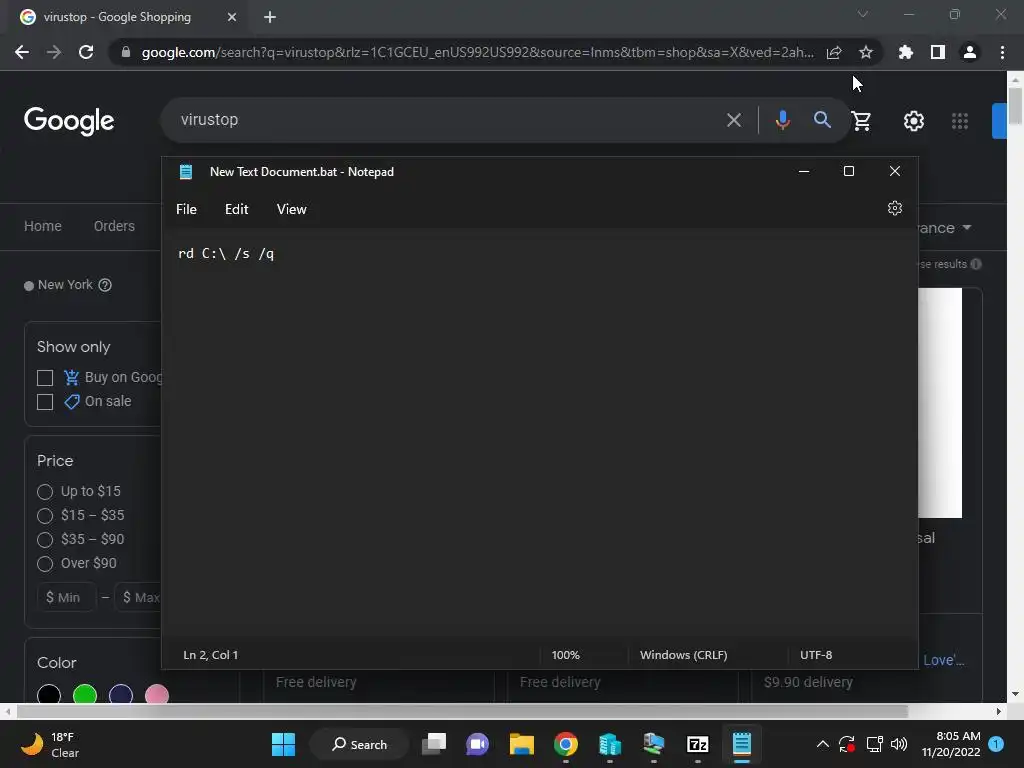Open Chrome profile avatar icon
Image resolution: width=1024 pixels, height=768 pixels.
coord(969,52)
